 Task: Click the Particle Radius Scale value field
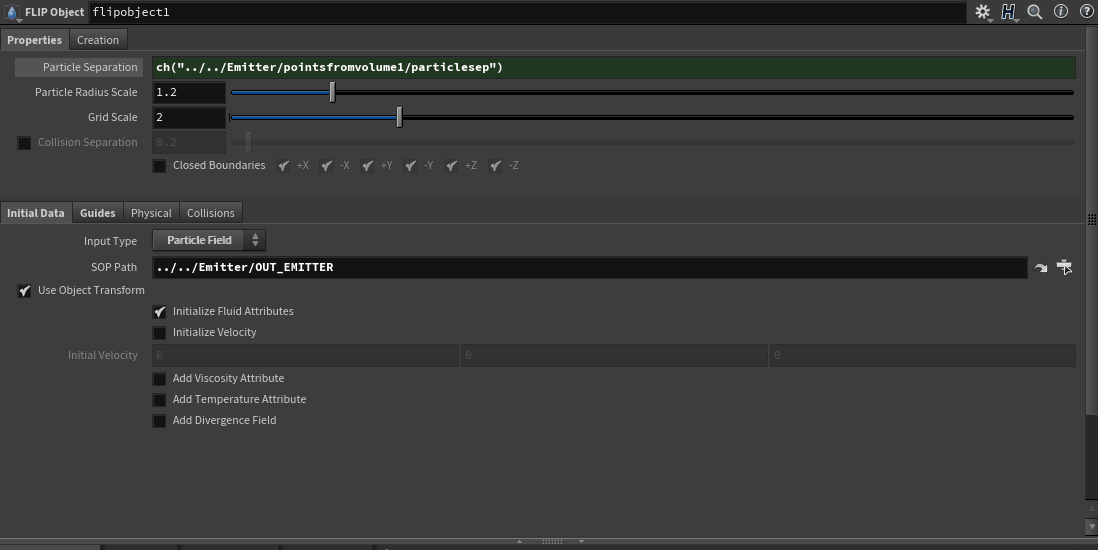[x=189, y=92]
